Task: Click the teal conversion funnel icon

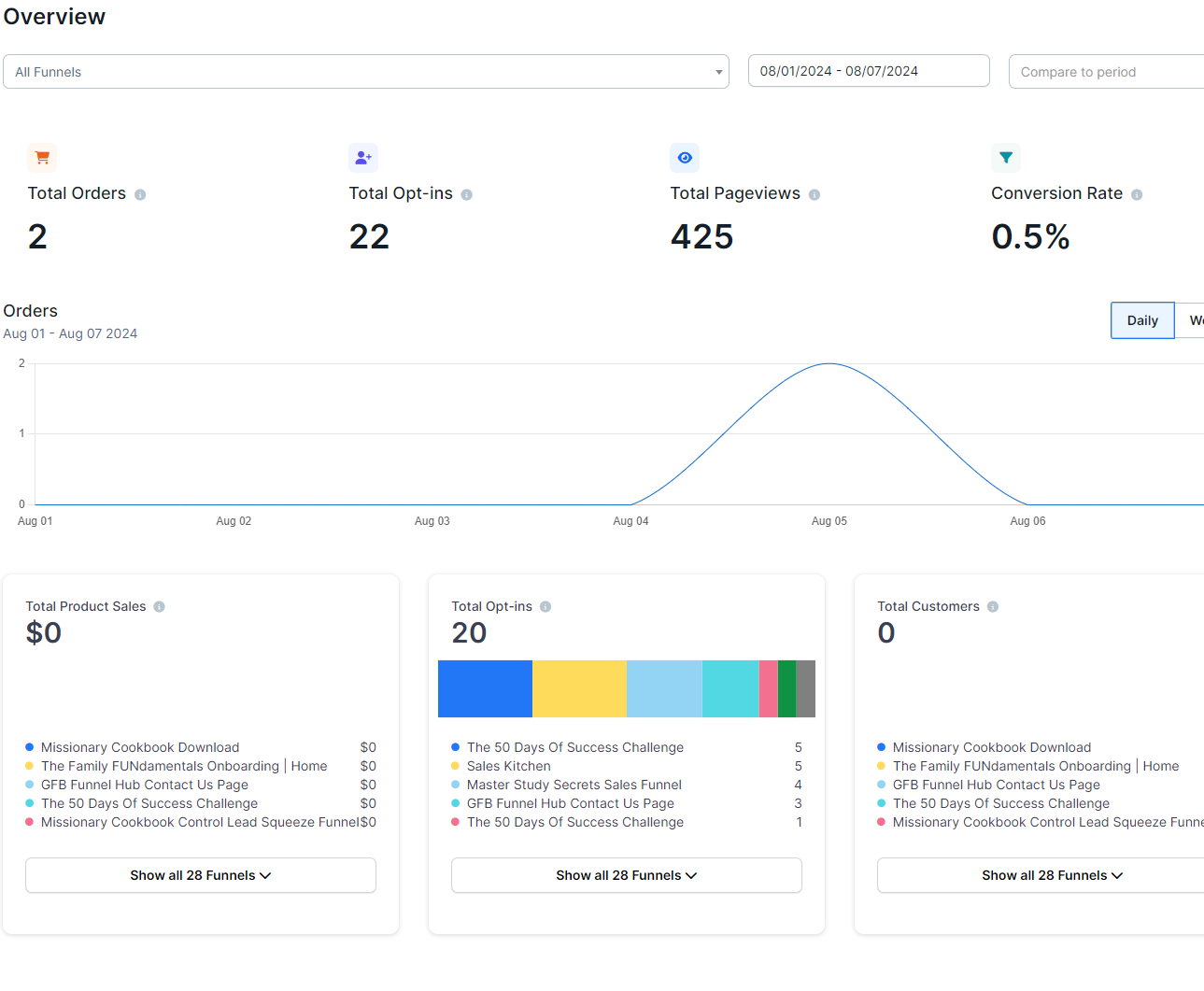Action: click(x=1006, y=158)
